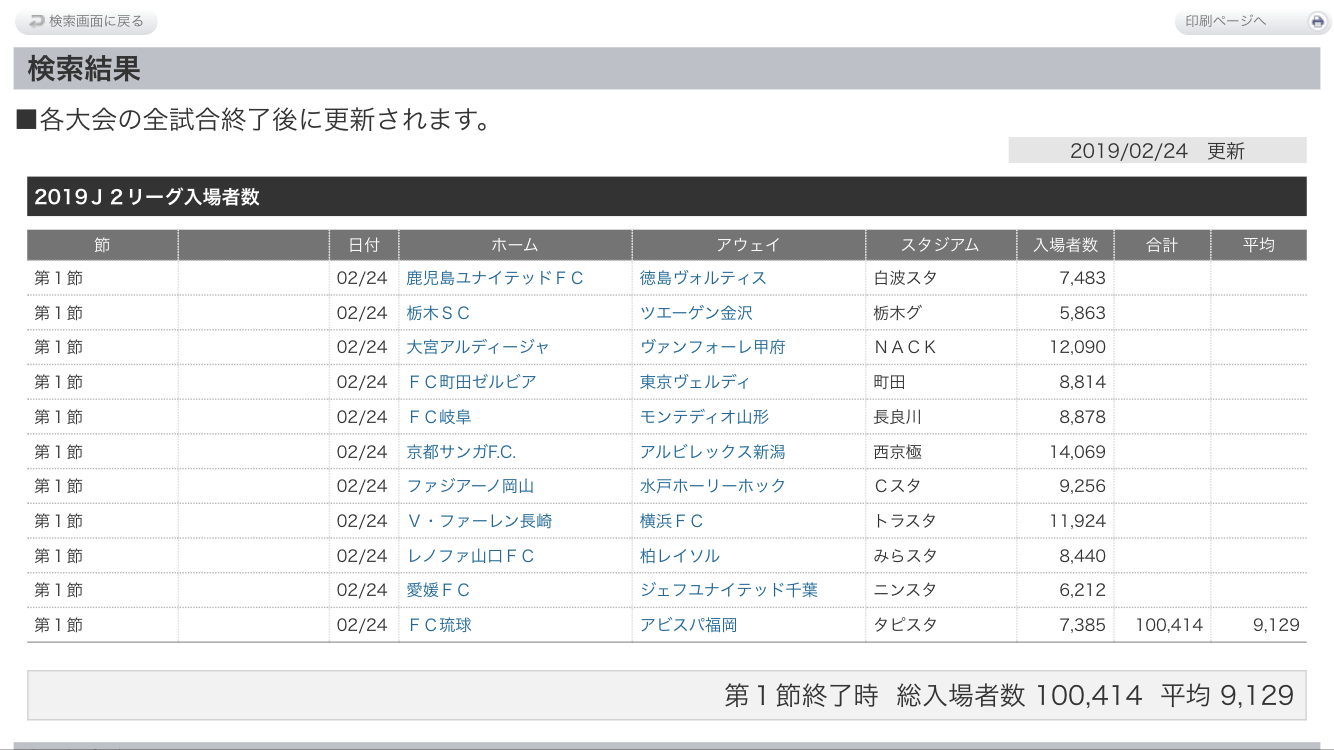This screenshot has height=750, width=1334.
Task: Click the ジェフユナイテッド千葉 link
Action: [x=729, y=590]
